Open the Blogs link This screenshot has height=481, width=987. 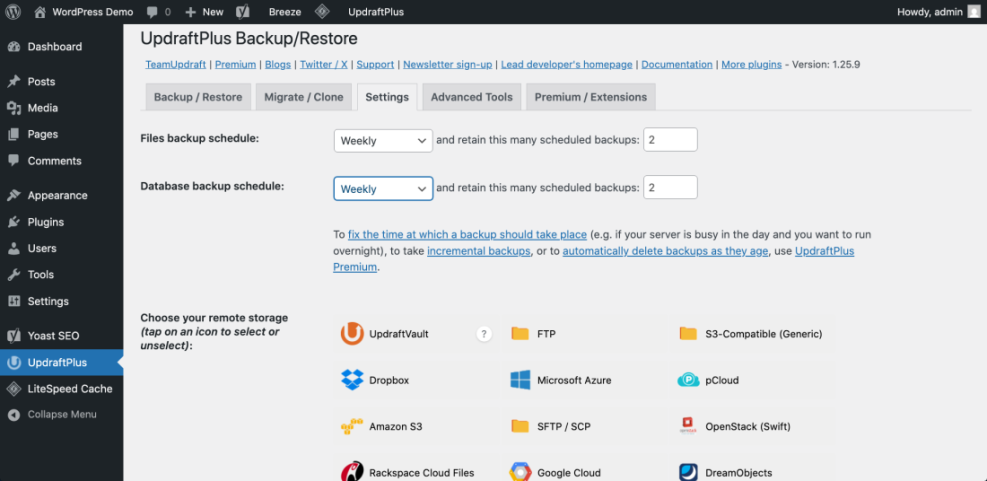(278, 64)
